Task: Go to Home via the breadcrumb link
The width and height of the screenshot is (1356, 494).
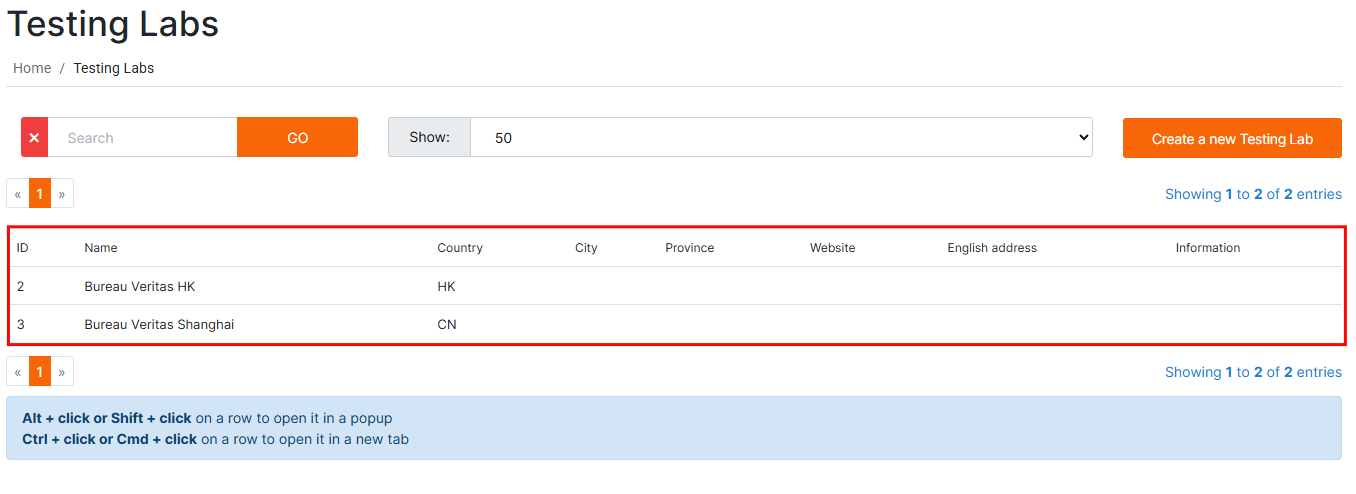Action: click(x=32, y=68)
